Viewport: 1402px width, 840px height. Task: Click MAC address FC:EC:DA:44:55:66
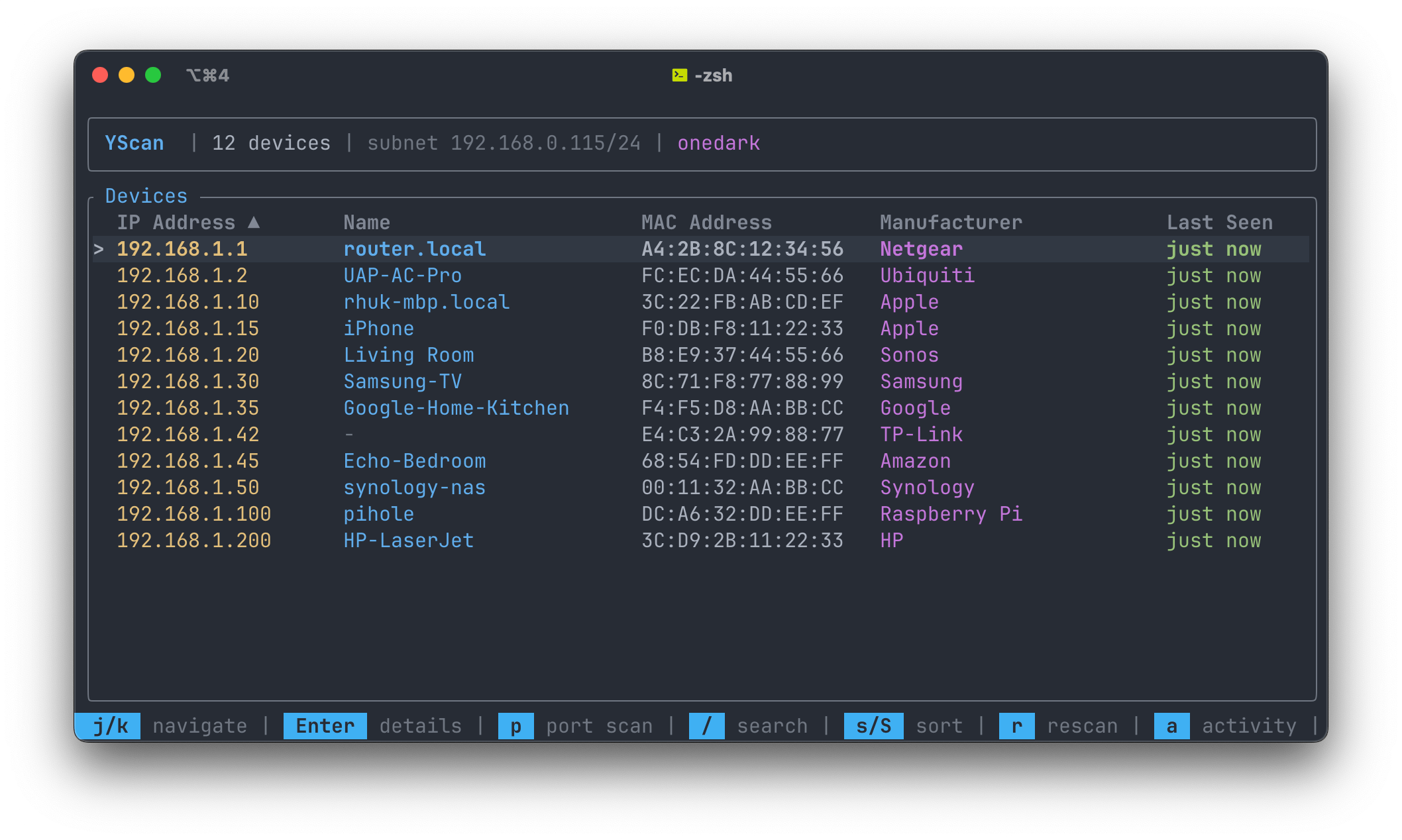click(x=743, y=276)
